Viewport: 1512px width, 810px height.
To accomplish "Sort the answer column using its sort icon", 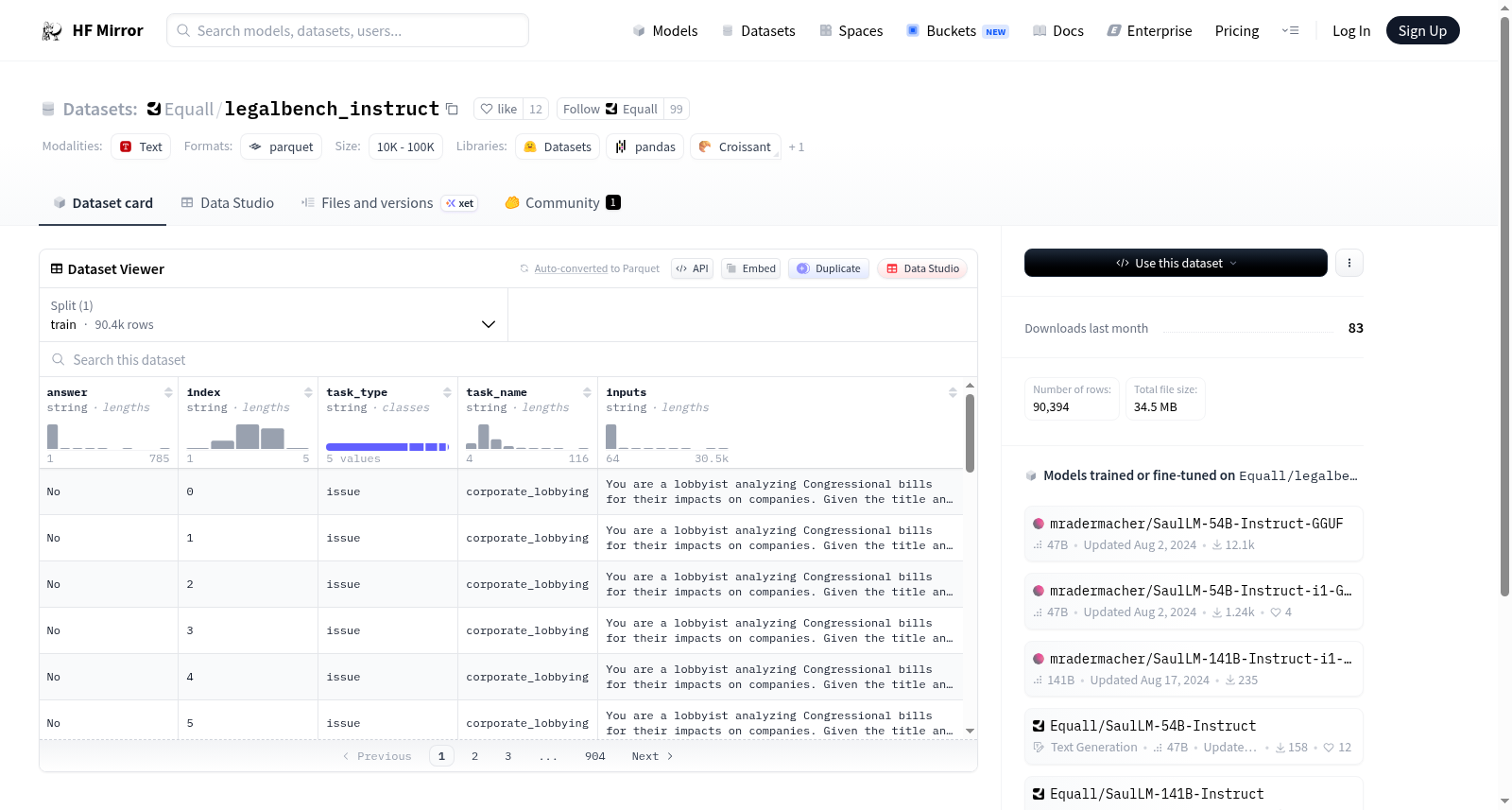I will (x=168, y=392).
